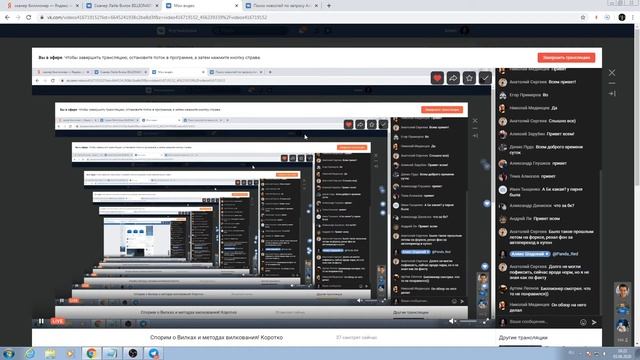
Task: Switch to the Поиск новостей по запросу tab
Action: [281, 6]
